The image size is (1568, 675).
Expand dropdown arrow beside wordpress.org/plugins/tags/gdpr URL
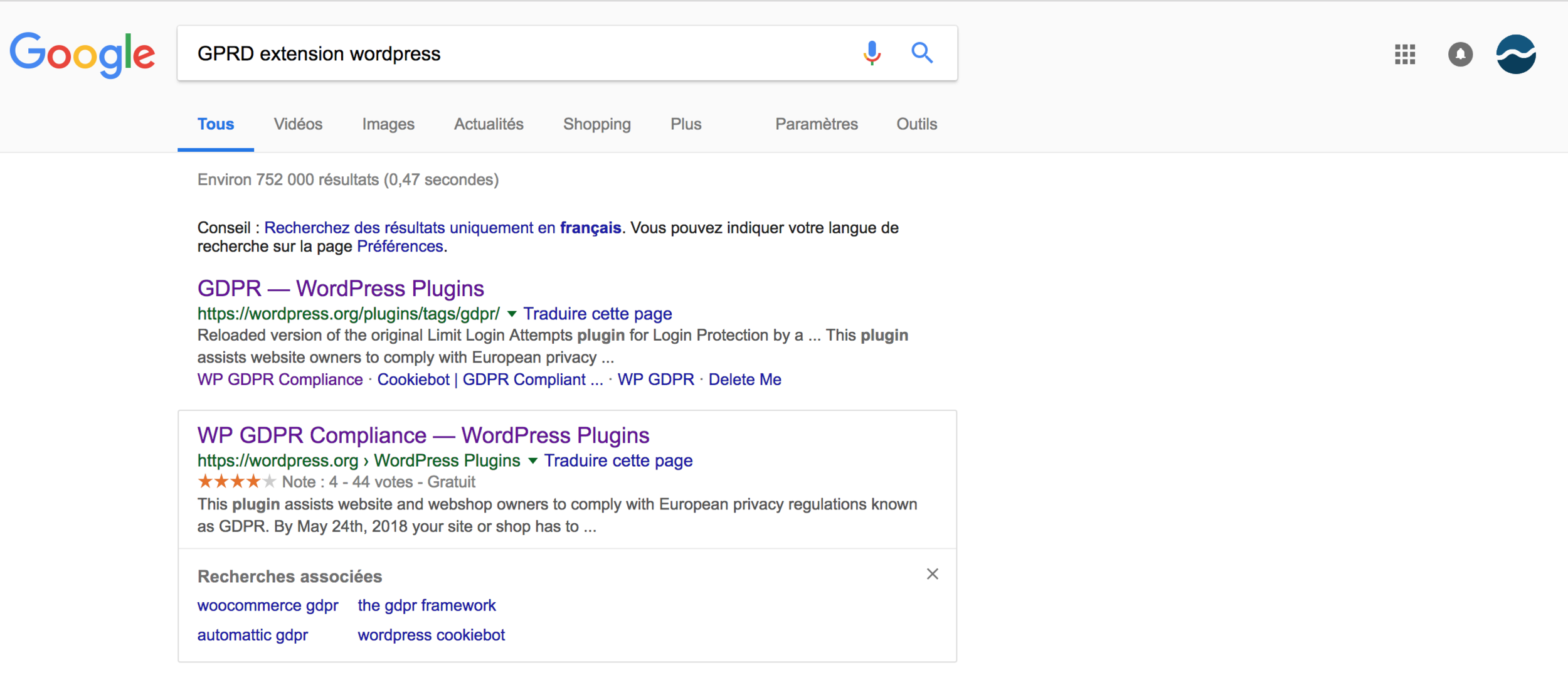pyautogui.click(x=512, y=314)
